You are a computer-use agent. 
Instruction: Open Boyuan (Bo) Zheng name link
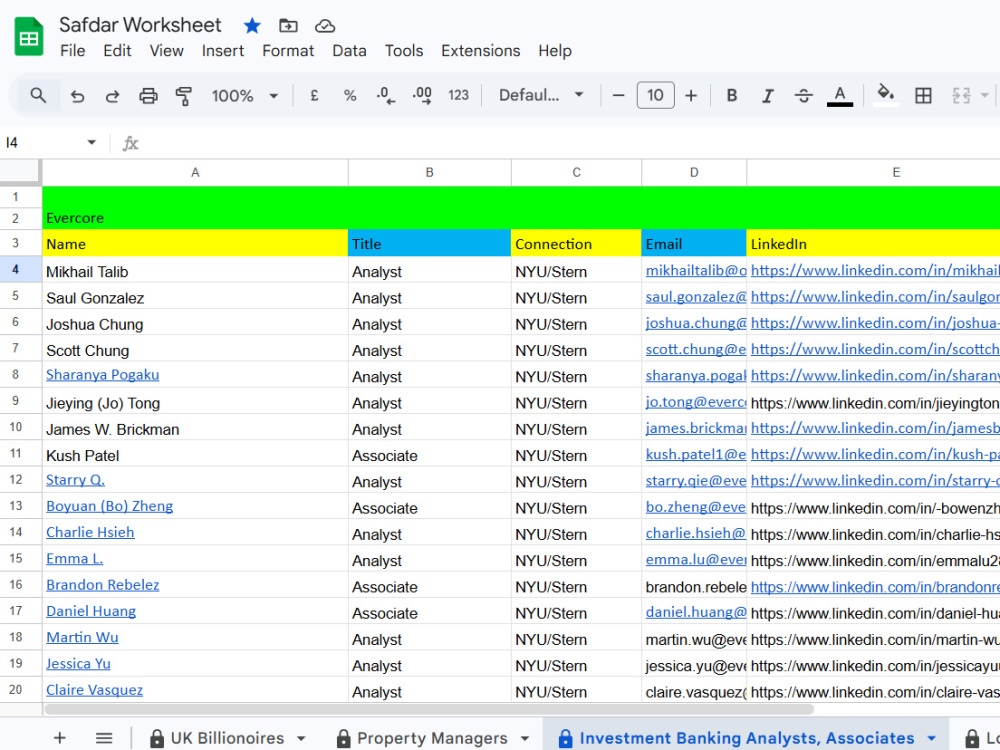coord(110,506)
